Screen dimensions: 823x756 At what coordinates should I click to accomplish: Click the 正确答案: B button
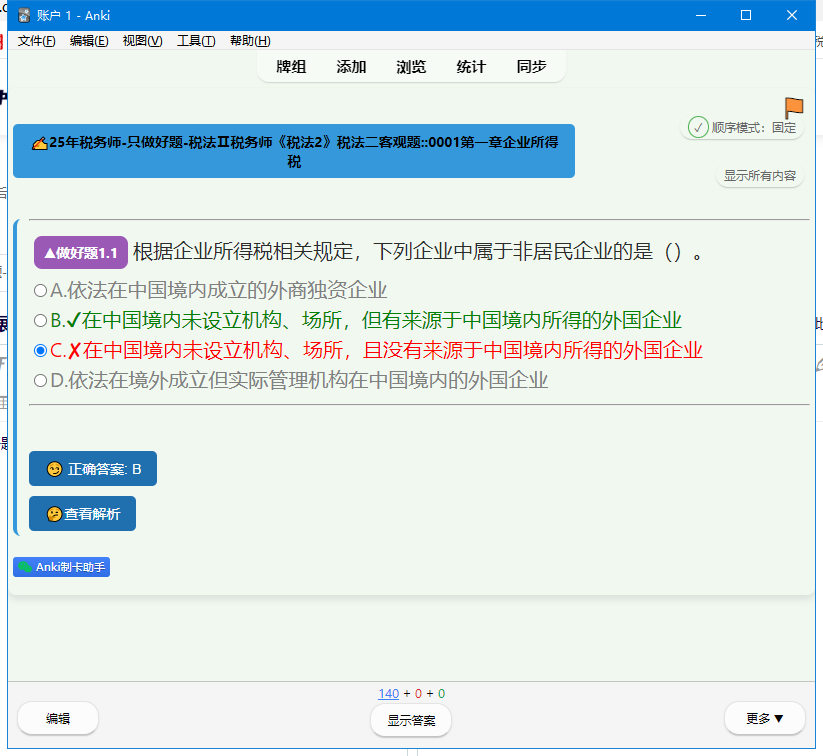93,468
